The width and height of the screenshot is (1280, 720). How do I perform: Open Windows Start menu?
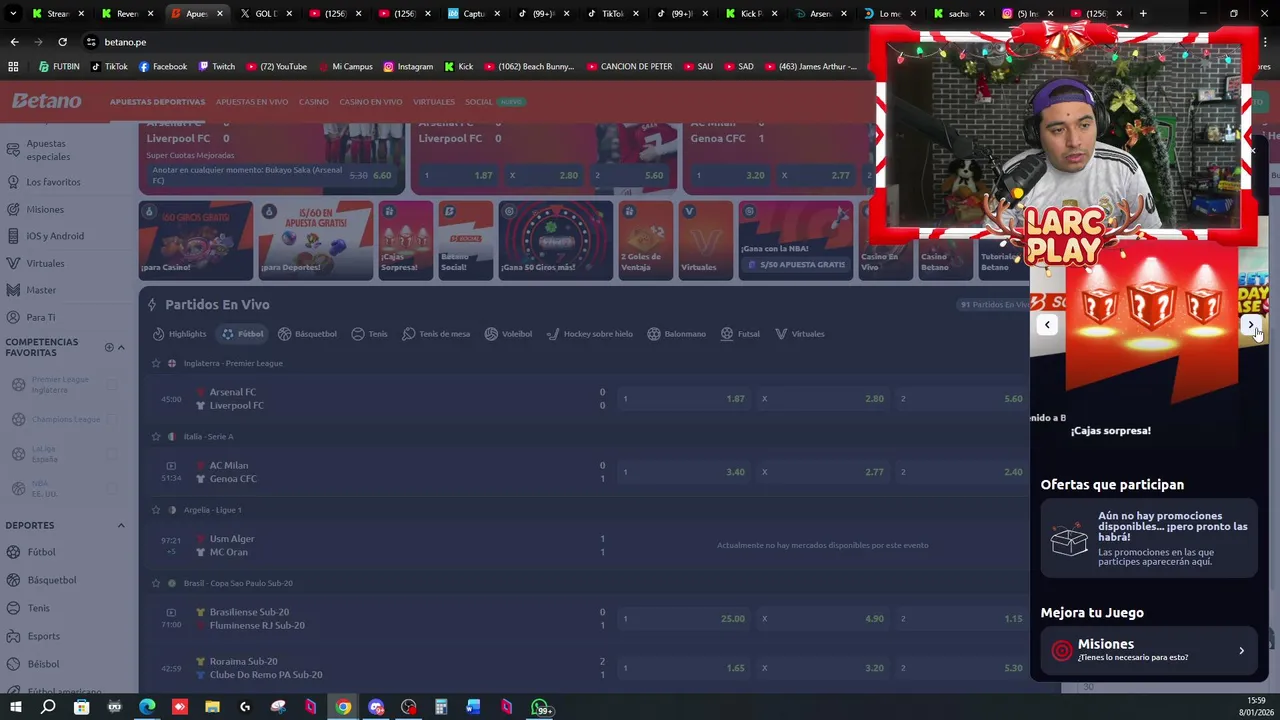[x=15, y=707]
